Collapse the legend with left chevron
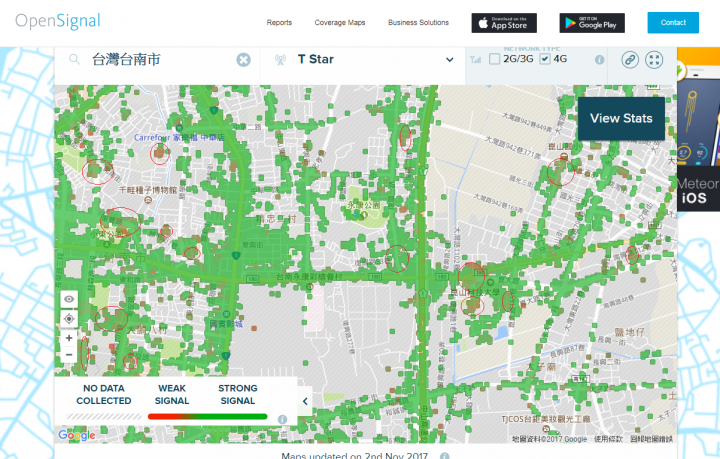This screenshot has height=459, width=720. 305,401
